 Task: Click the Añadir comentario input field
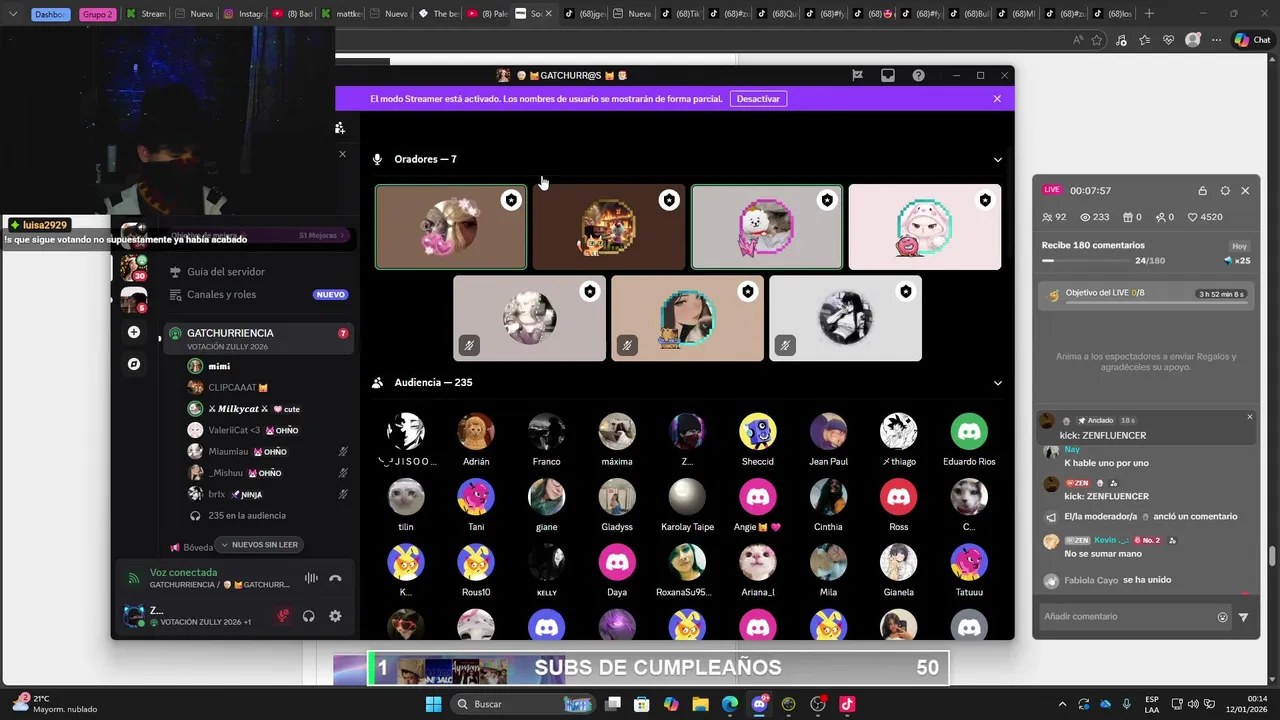[1125, 617]
